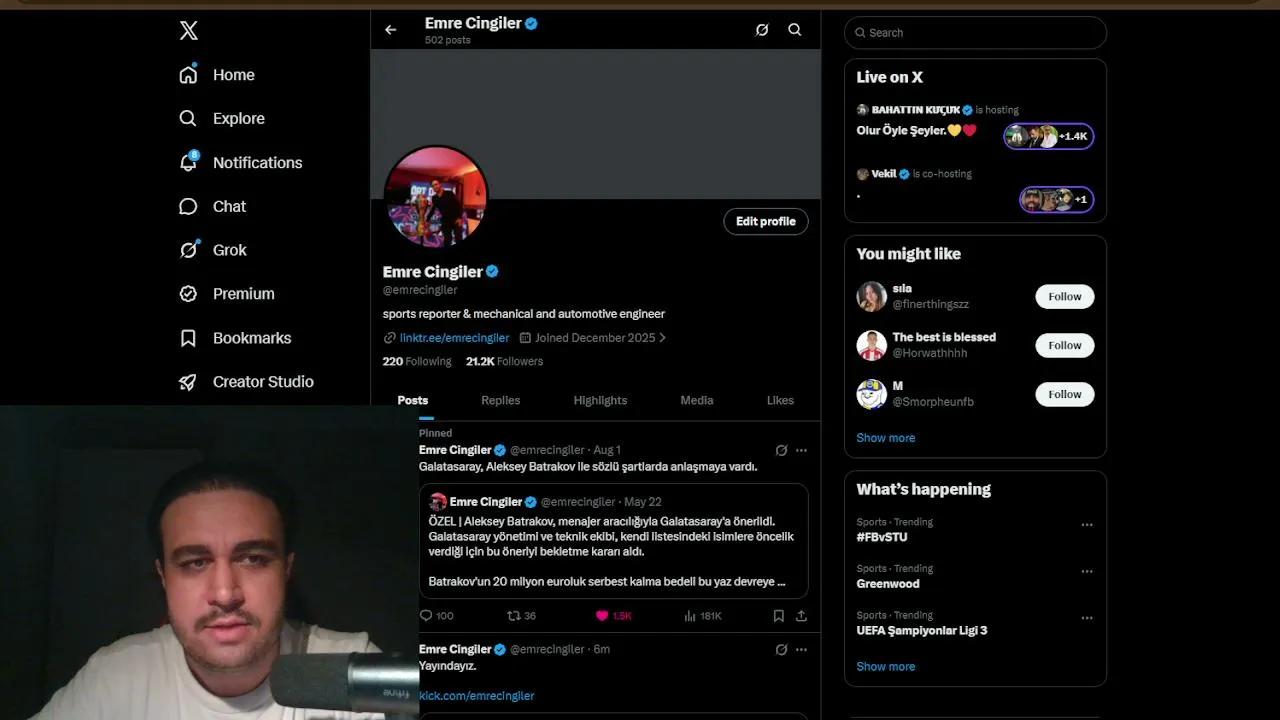Open more options for UEFA Şampiyonlar Ligi trend

coord(1087,618)
